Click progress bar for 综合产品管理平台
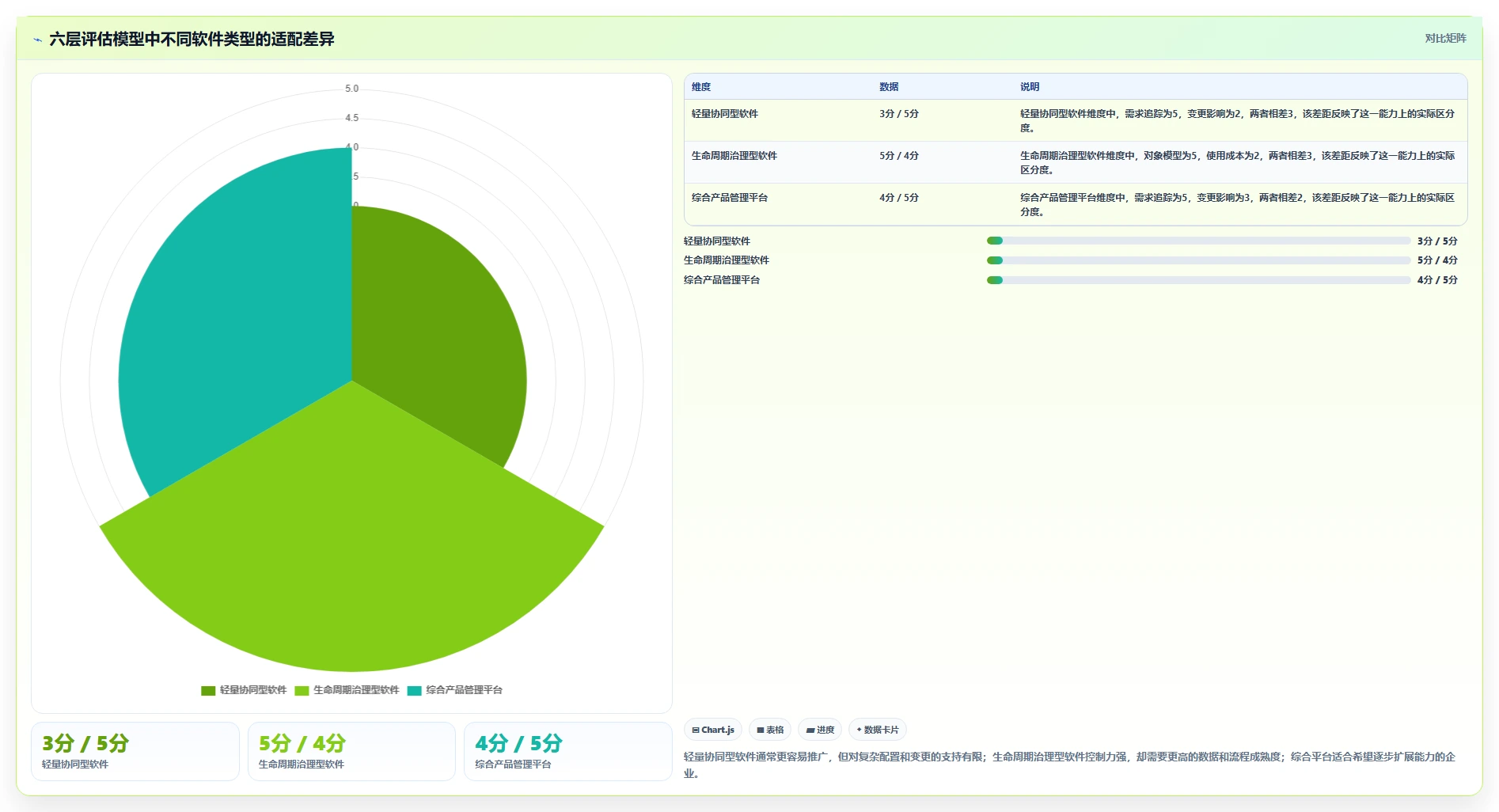 [1198, 280]
